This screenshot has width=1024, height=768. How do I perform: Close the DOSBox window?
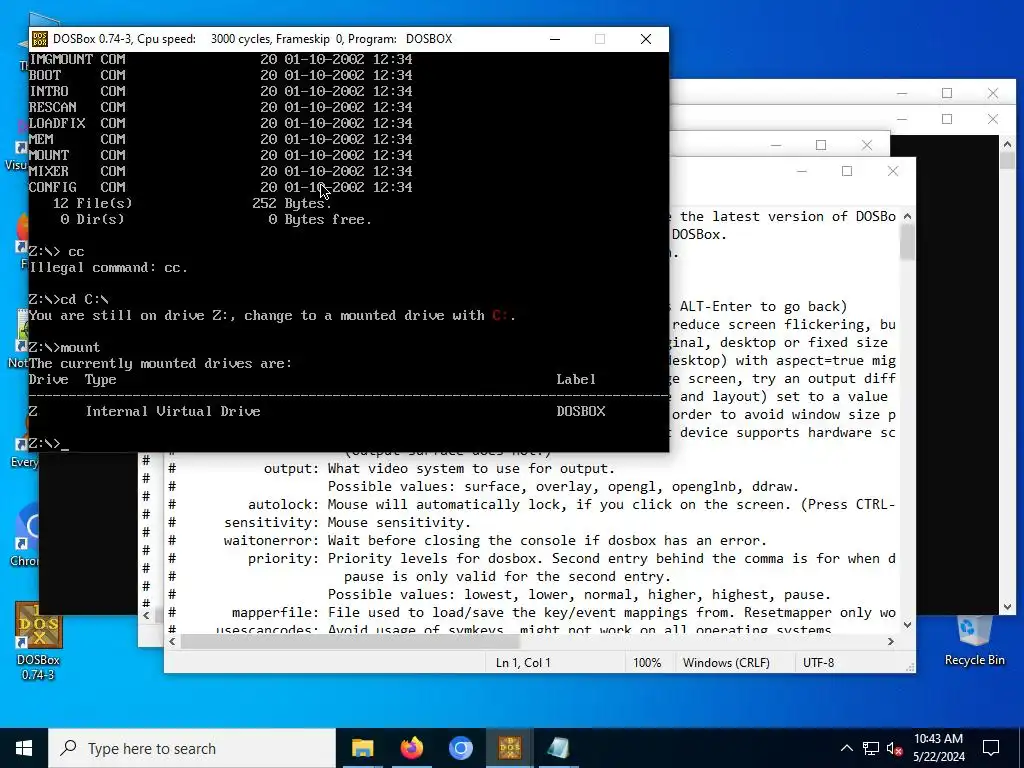(646, 39)
